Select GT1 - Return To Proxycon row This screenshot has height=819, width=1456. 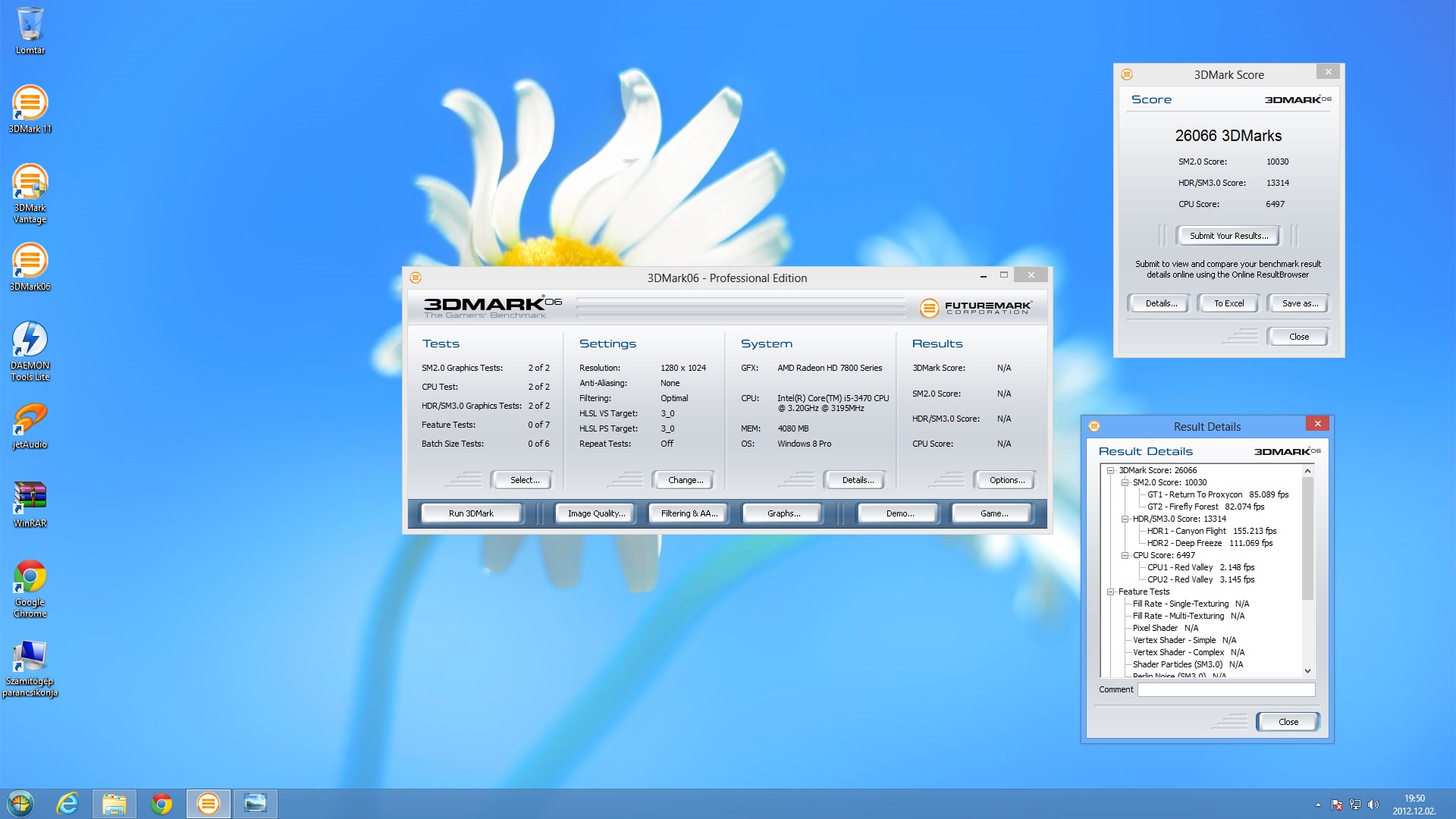pyautogui.click(x=1217, y=494)
